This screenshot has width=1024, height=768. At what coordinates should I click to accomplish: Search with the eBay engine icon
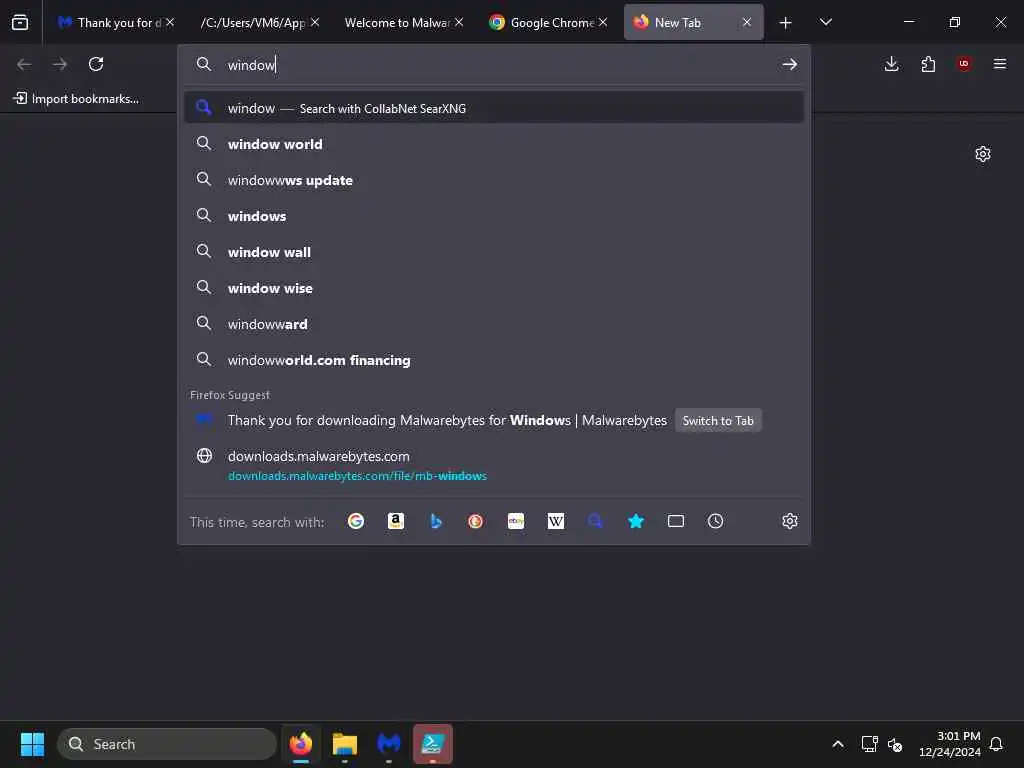pos(516,521)
